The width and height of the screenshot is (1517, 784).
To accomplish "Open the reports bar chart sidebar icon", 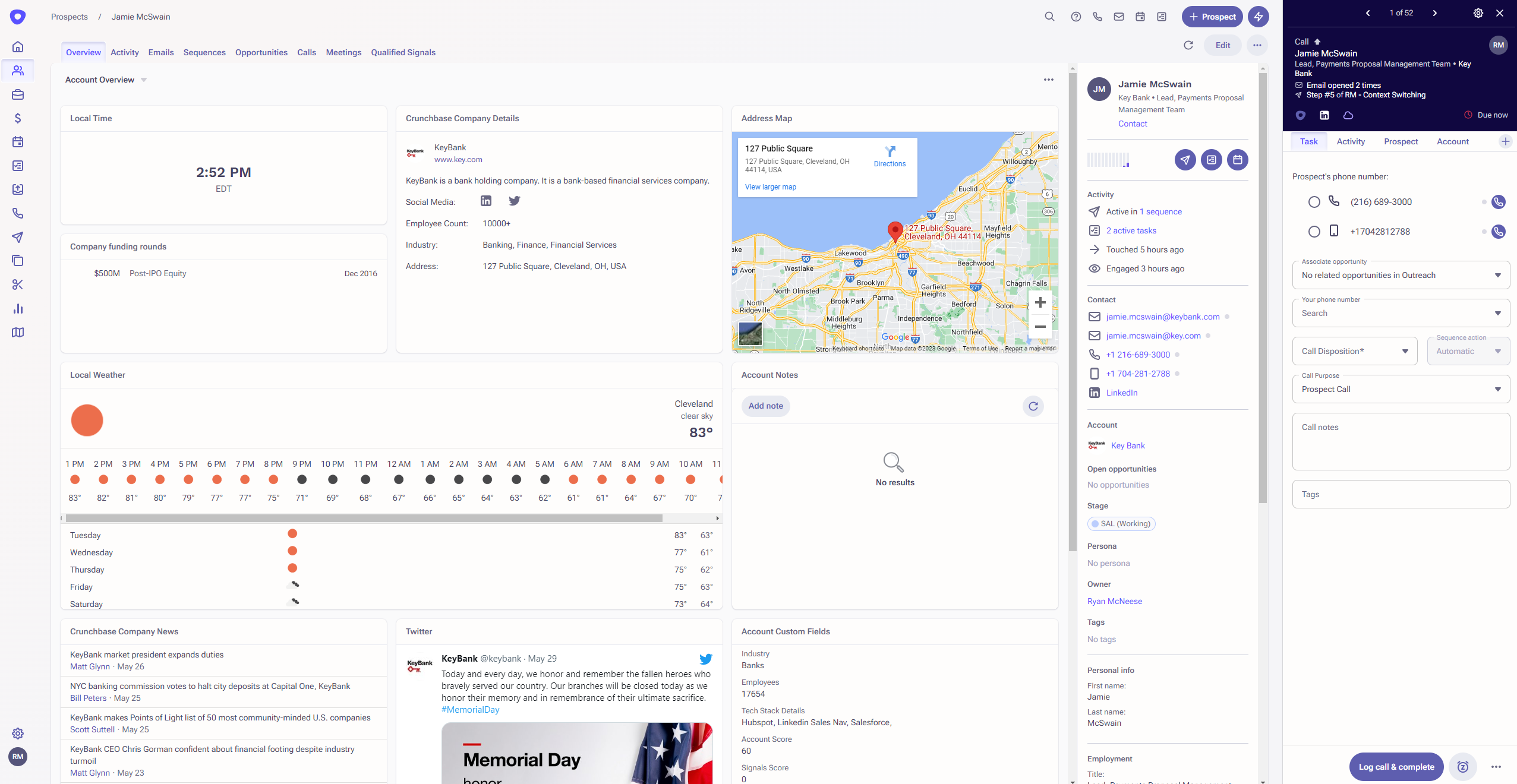I will (x=18, y=308).
